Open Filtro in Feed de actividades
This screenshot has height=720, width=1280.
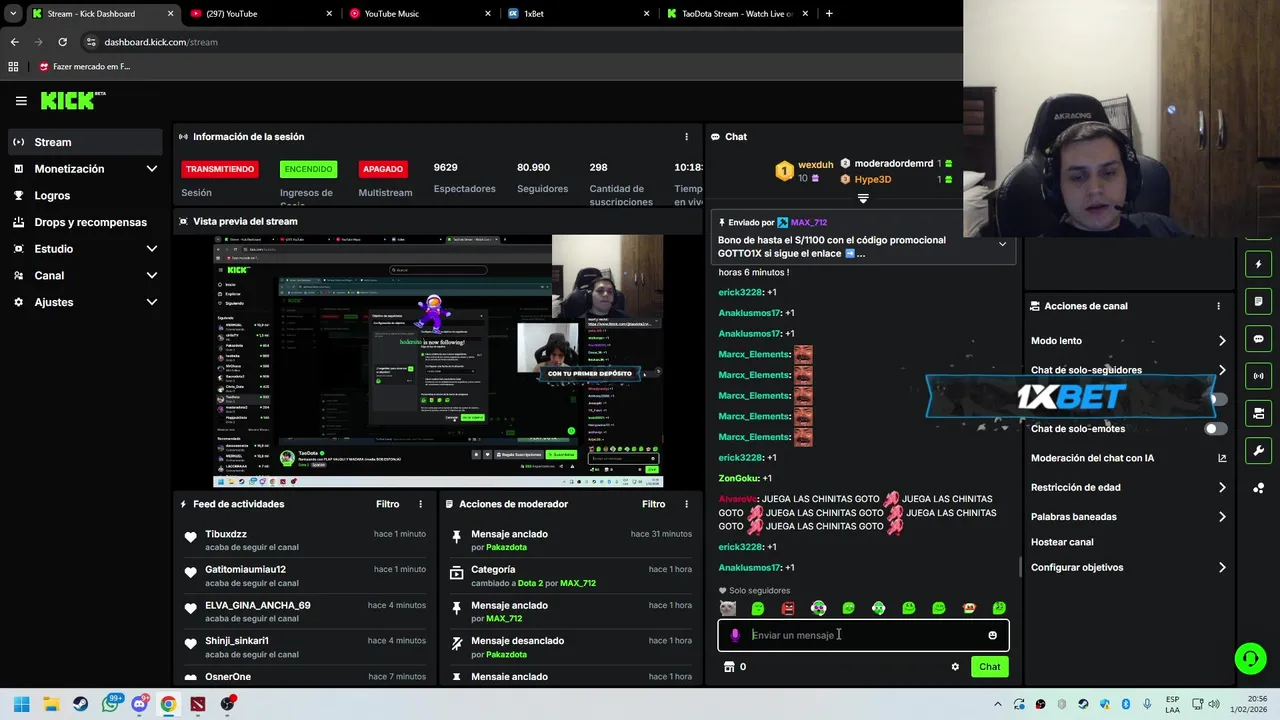[387, 504]
